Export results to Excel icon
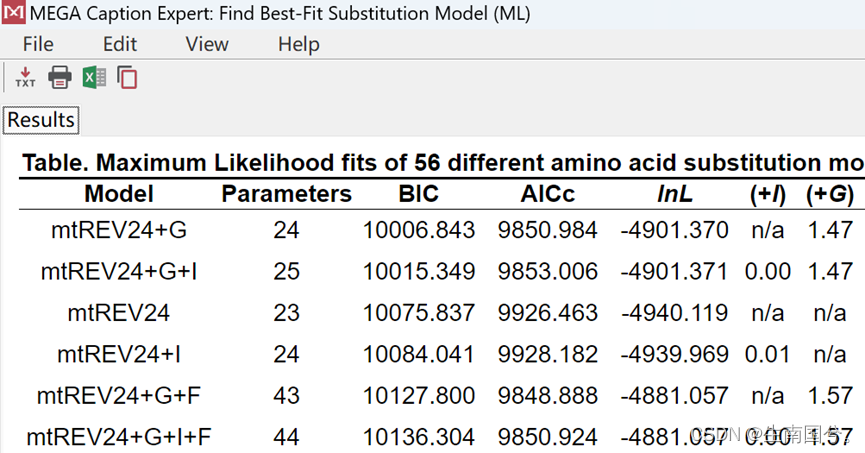The height and width of the screenshot is (453, 865). [94, 77]
